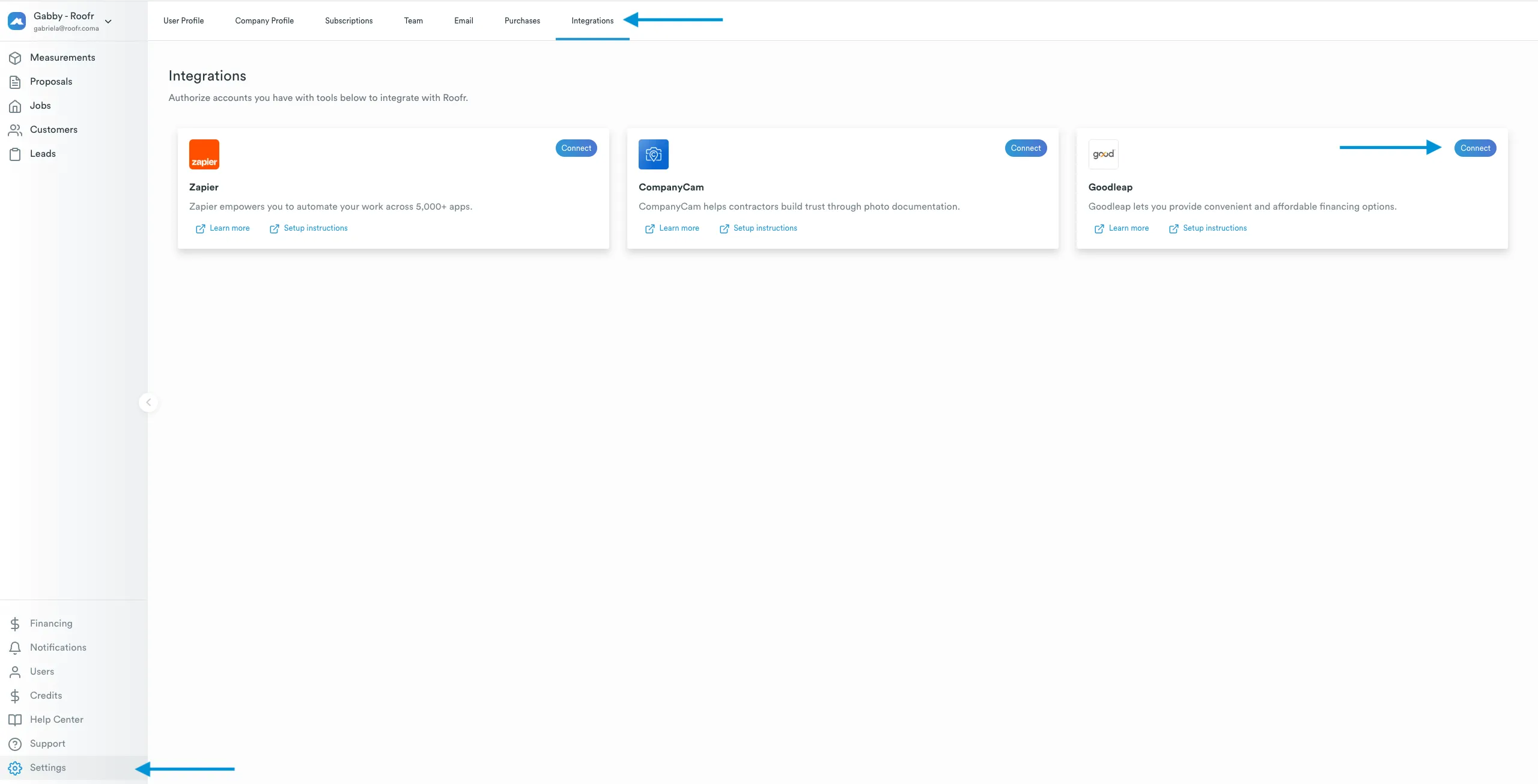The image size is (1538, 784).
Task: Open Proposals via its document icon
Action: pyautogui.click(x=15, y=82)
